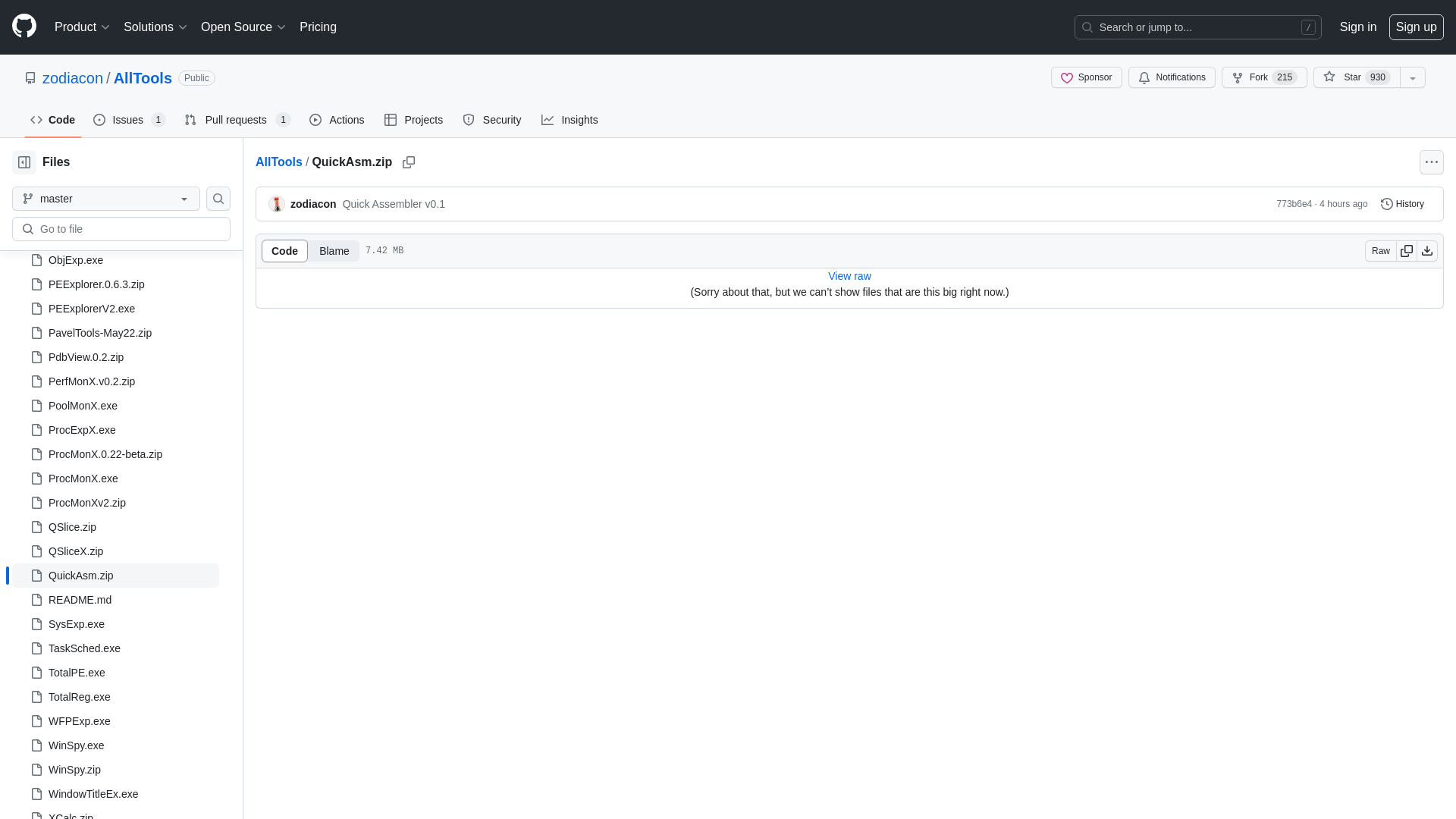This screenshot has width=1456, height=819.
Task: Select TotalPE.exe in file tree
Action: [x=115, y=673]
